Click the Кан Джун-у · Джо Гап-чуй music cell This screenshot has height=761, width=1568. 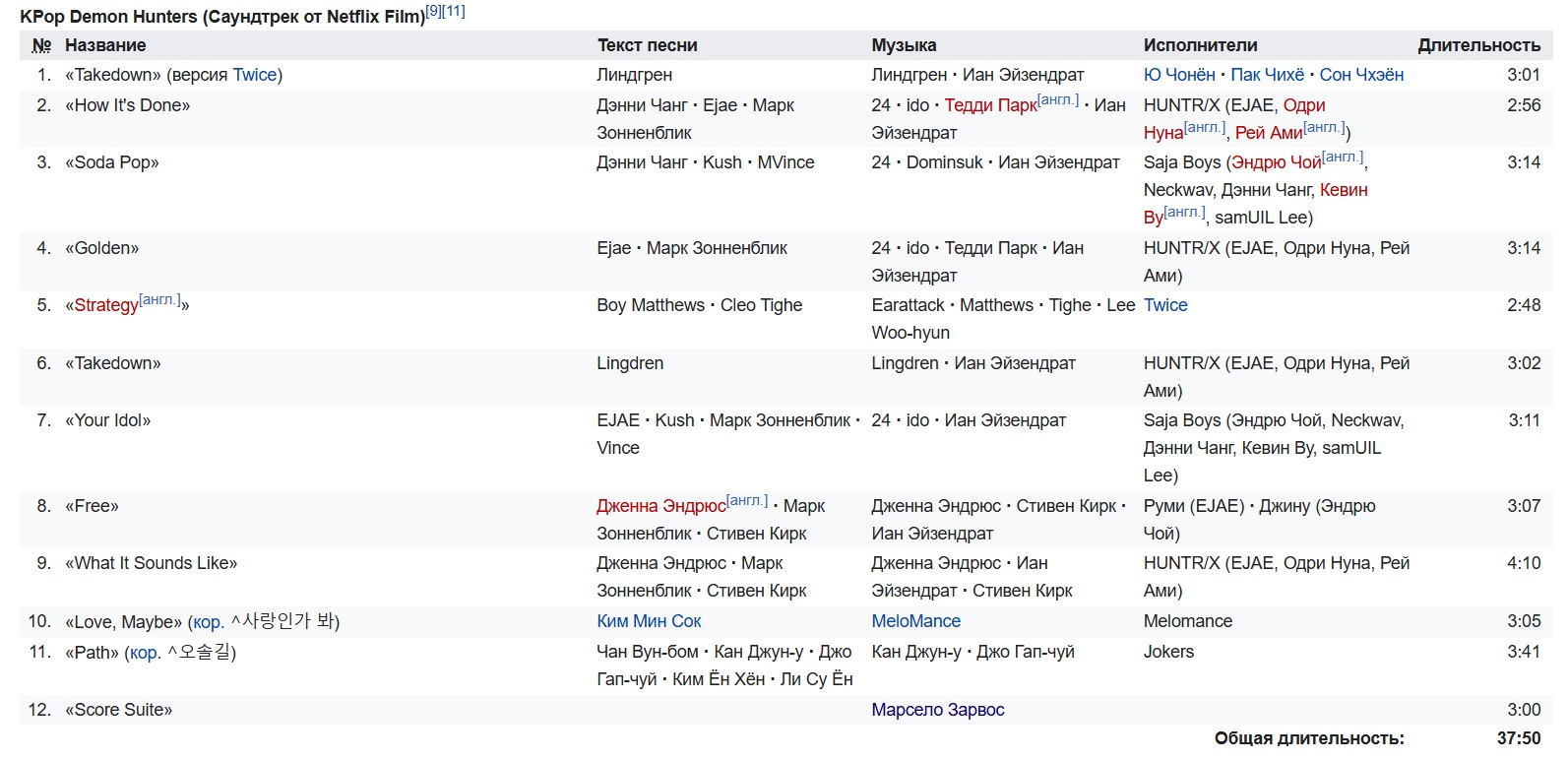tap(972, 652)
